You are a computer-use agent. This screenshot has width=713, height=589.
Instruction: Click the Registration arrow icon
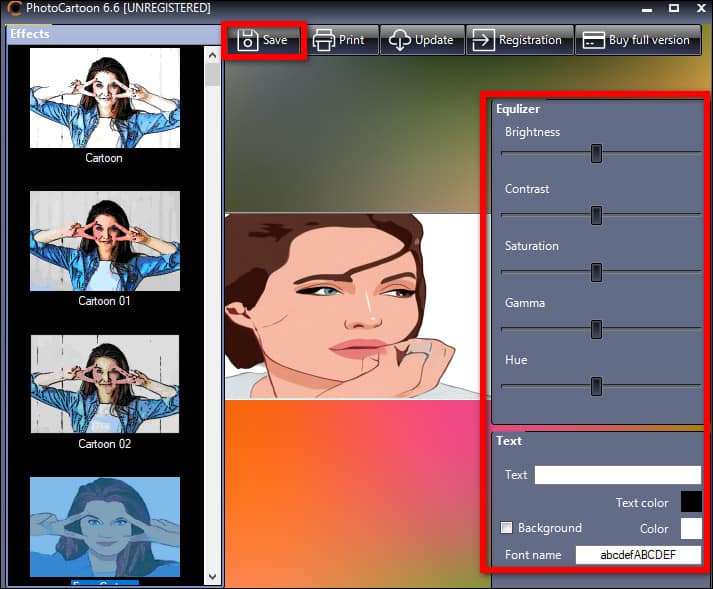click(x=483, y=40)
